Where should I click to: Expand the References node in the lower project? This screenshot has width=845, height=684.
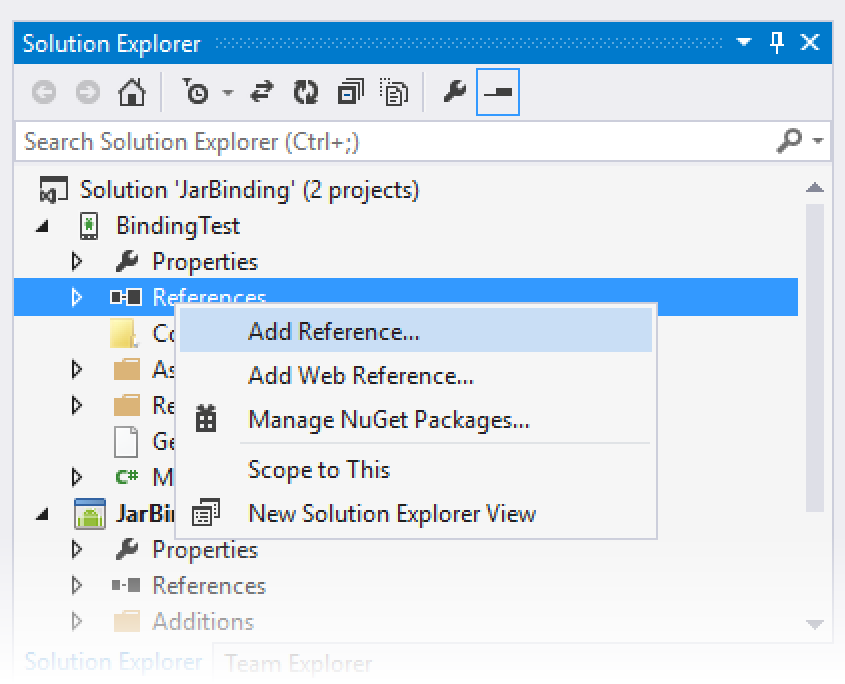tap(77, 586)
